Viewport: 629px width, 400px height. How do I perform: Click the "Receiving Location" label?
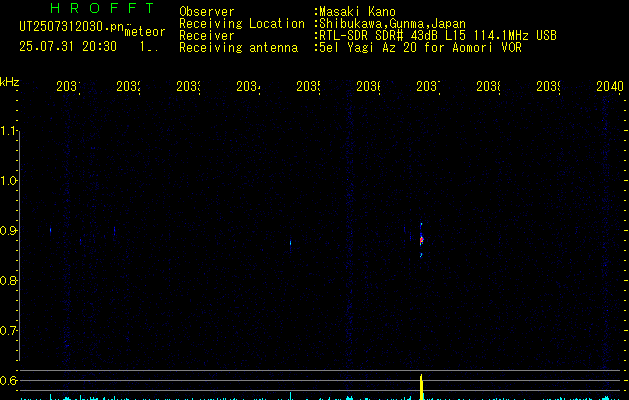(242, 24)
